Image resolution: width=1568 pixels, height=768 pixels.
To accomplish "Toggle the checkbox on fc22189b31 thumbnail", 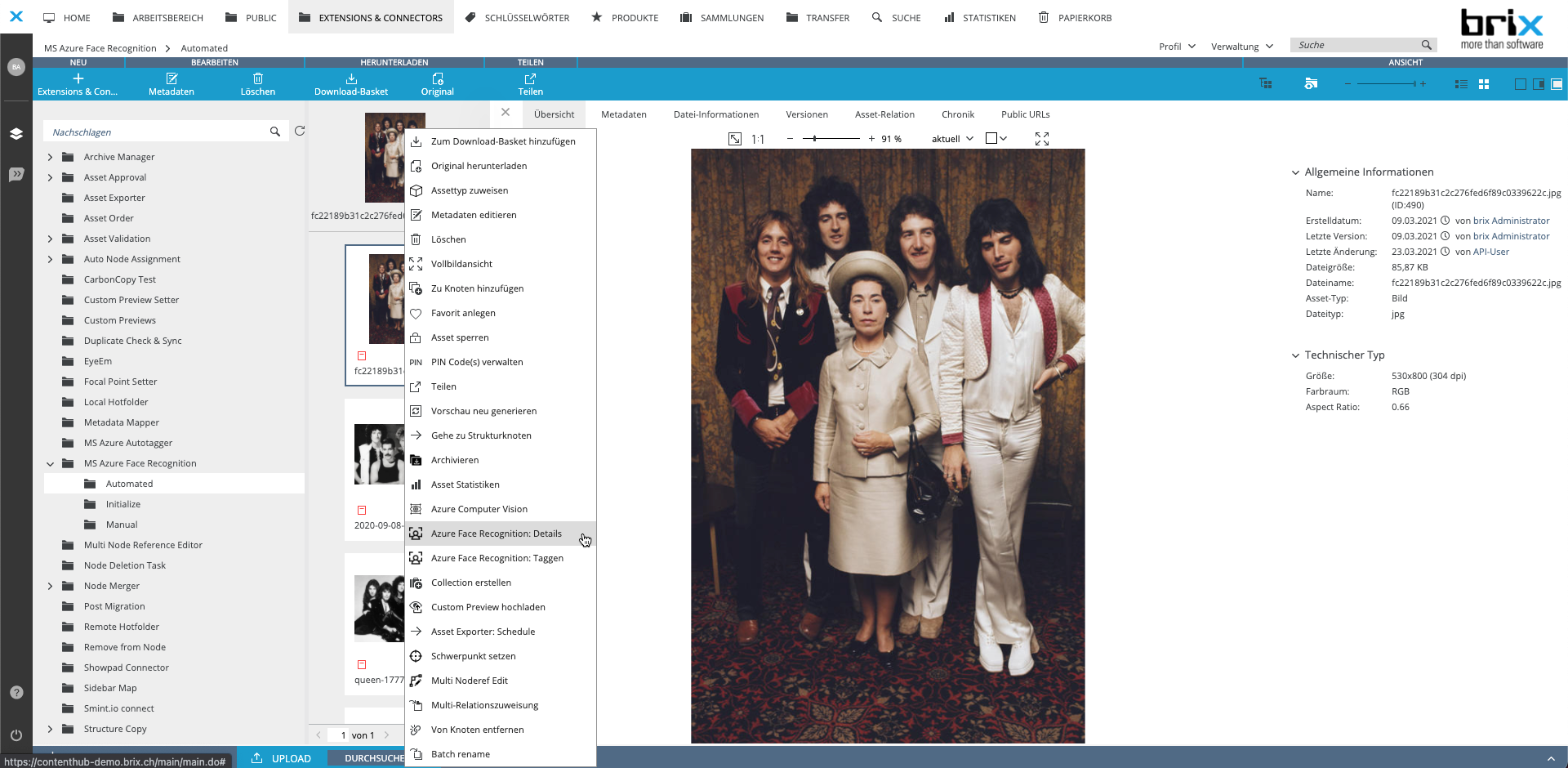I will (362, 356).
